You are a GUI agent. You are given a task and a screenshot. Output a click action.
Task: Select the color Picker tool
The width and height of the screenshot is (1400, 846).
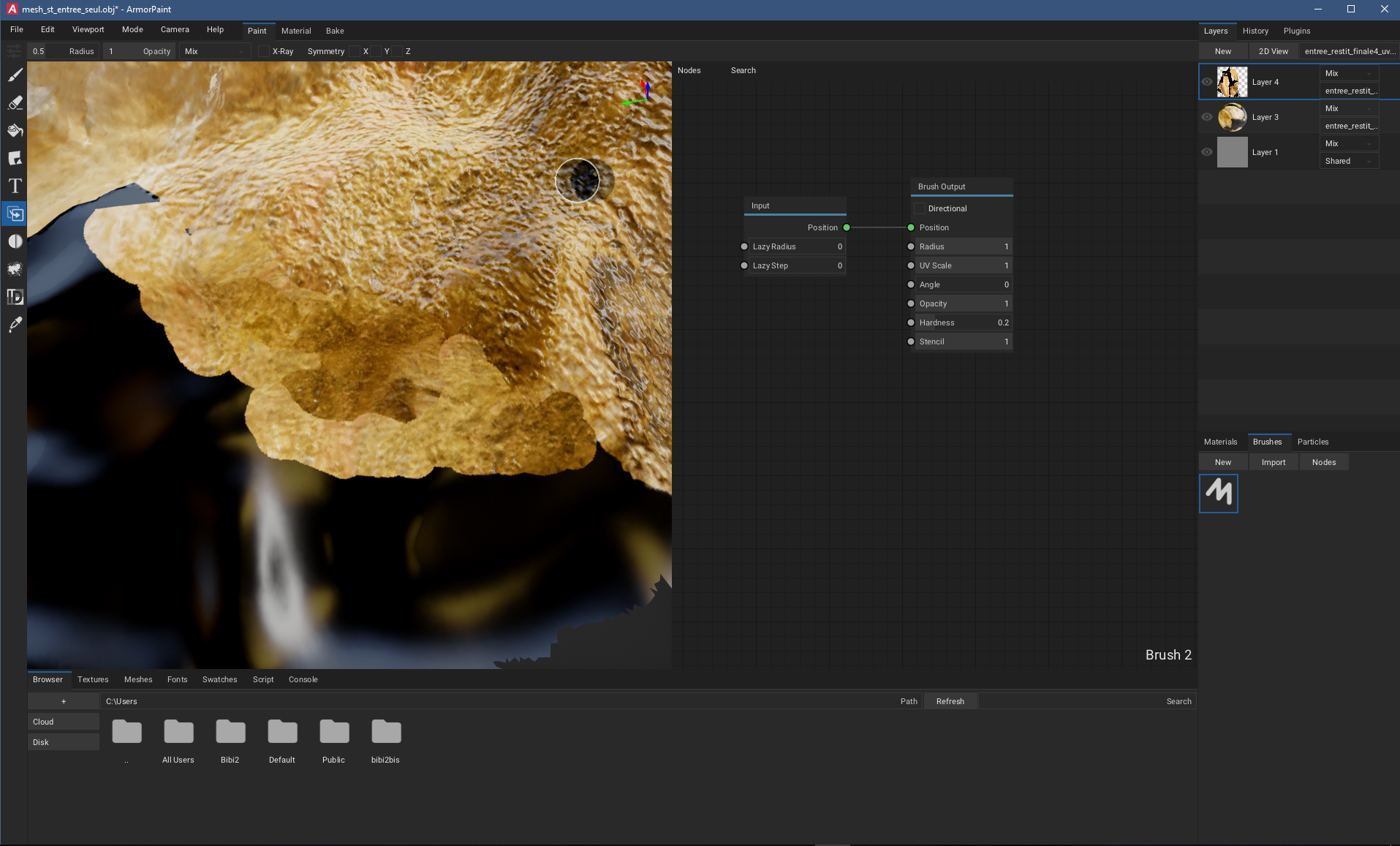(x=15, y=325)
